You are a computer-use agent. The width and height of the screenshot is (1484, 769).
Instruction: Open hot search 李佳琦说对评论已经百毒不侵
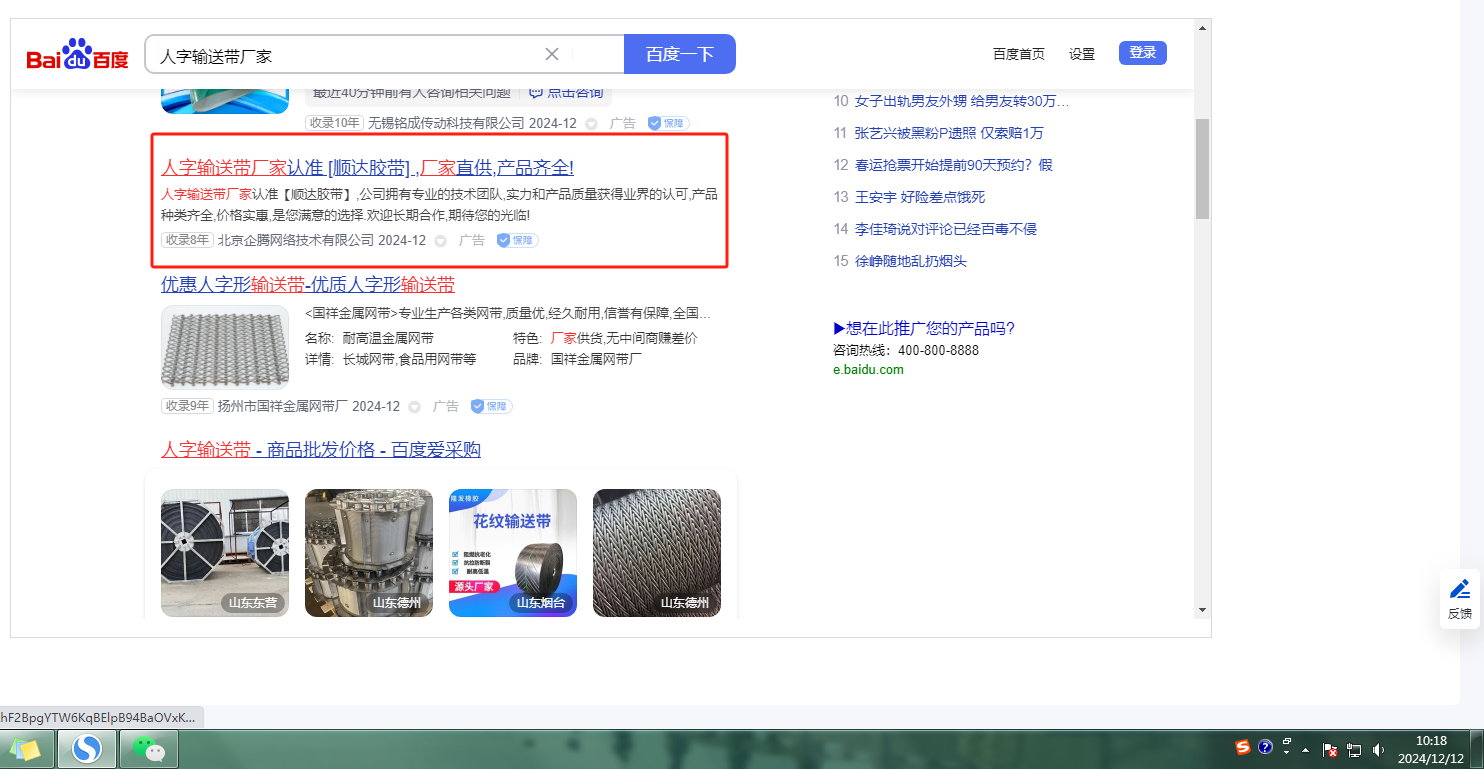point(945,229)
